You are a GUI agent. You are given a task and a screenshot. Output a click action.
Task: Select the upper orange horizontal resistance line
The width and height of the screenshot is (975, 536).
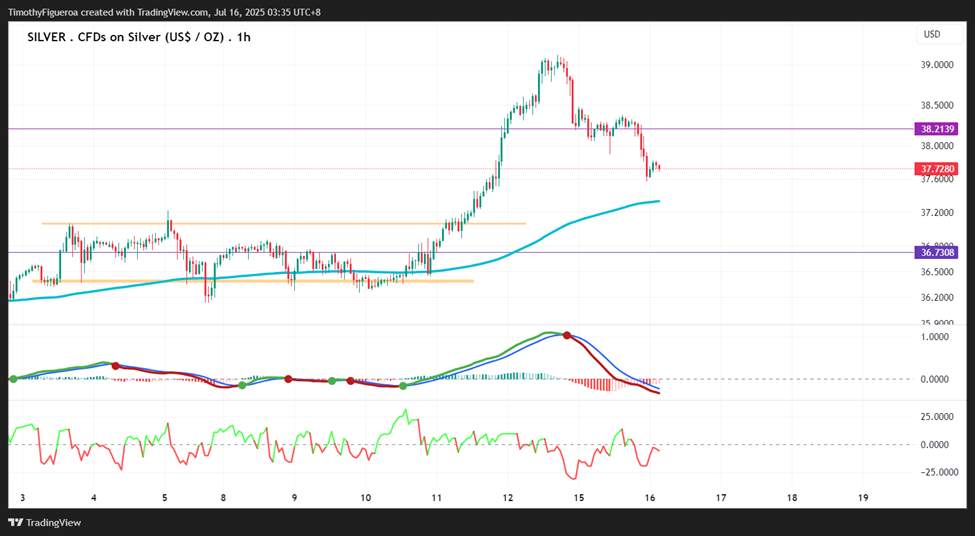point(284,223)
